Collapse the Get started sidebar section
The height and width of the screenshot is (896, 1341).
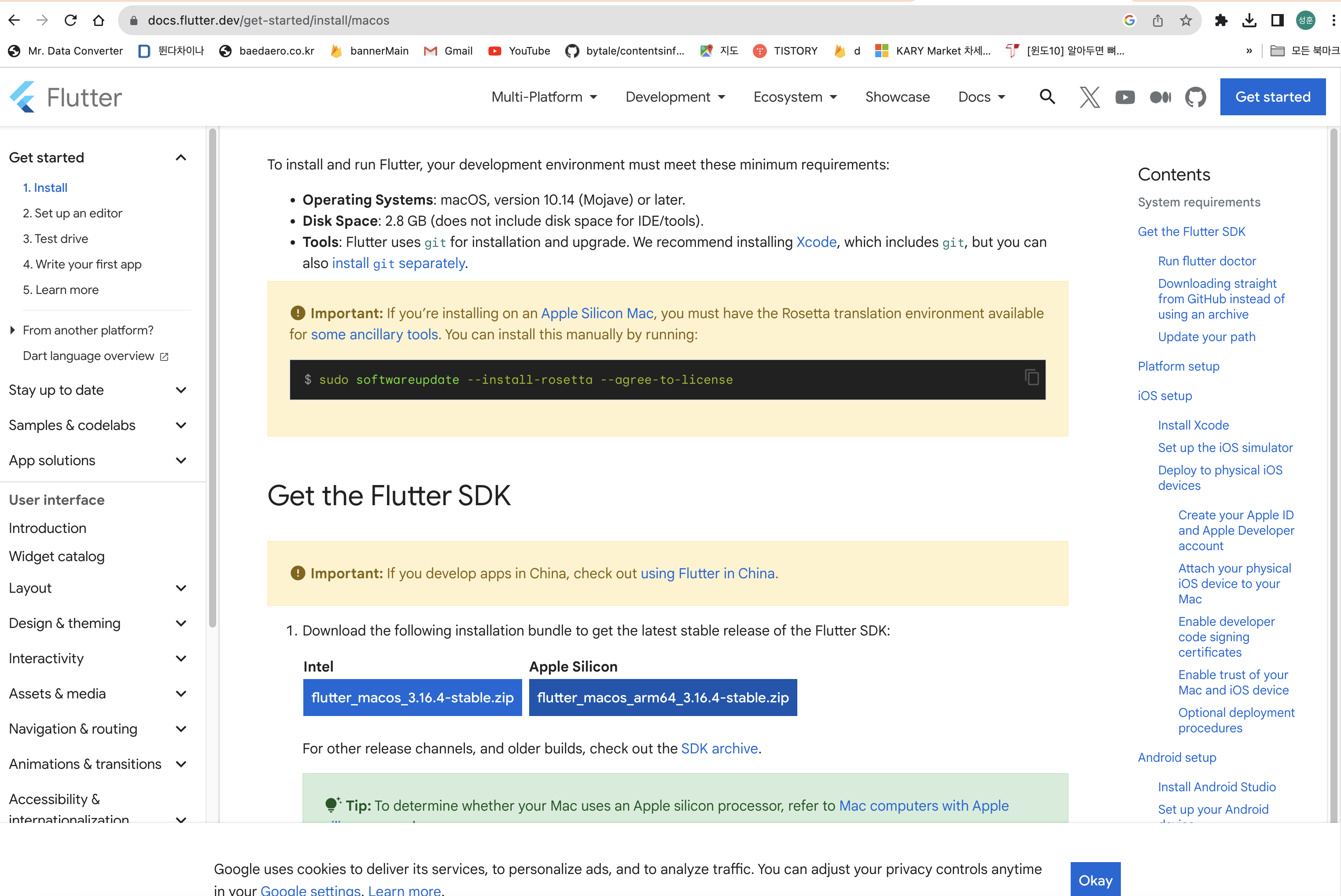pos(181,158)
